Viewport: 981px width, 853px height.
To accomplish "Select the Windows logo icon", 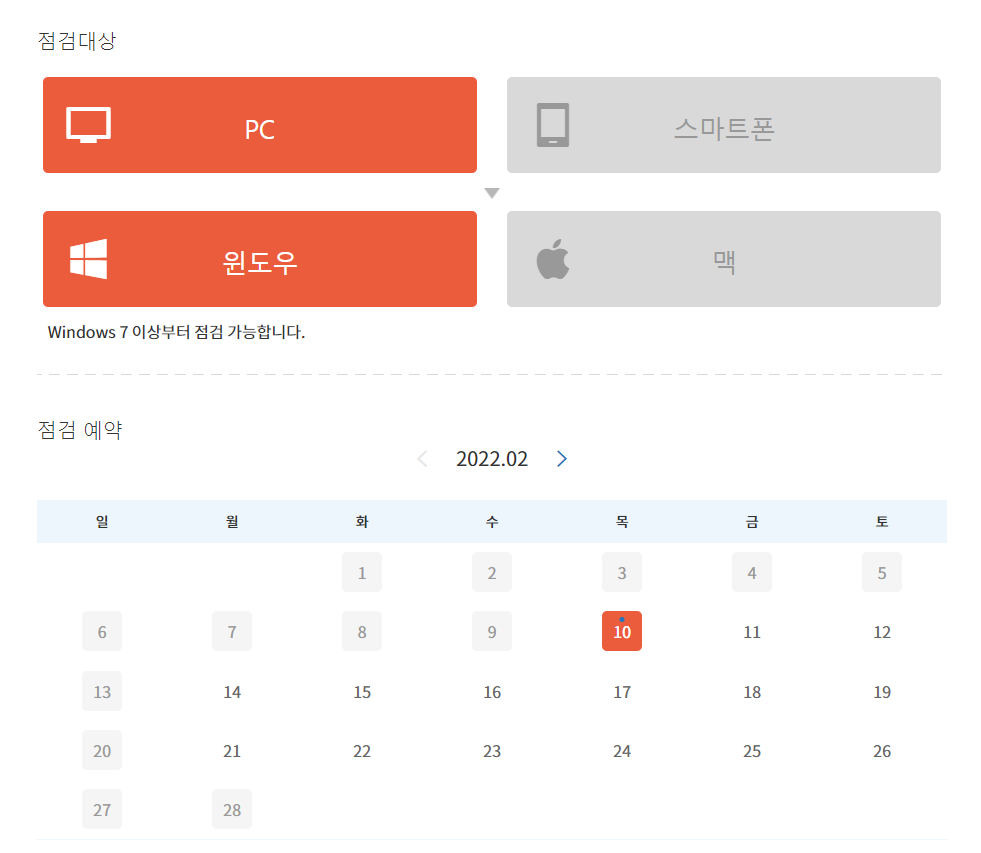I will 87,258.
